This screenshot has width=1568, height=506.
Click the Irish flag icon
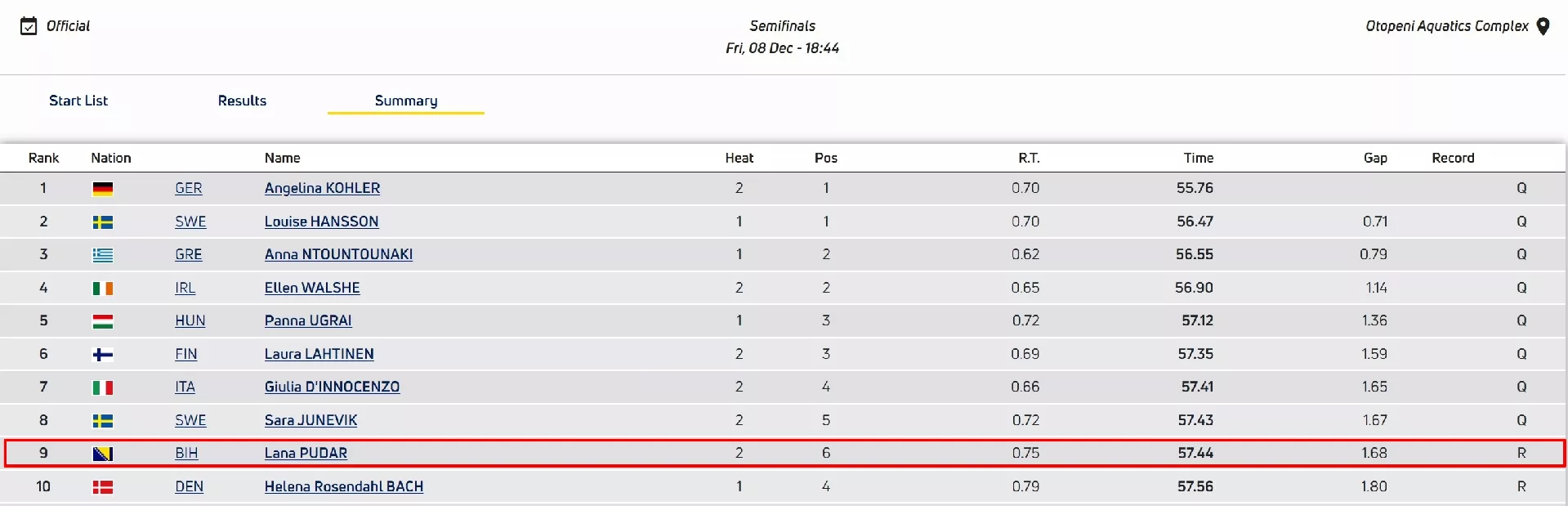103,289
